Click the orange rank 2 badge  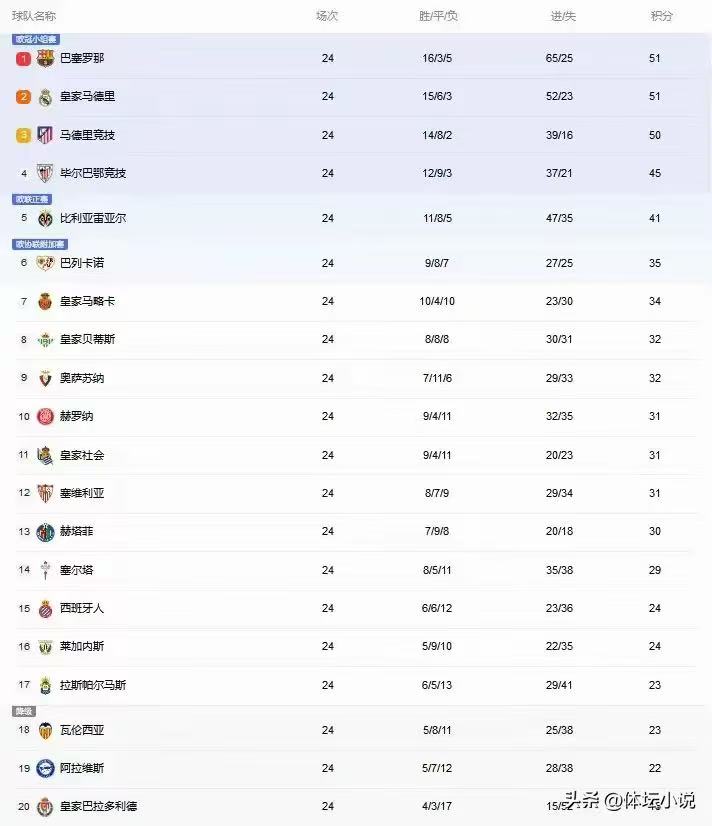pos(23,97)
